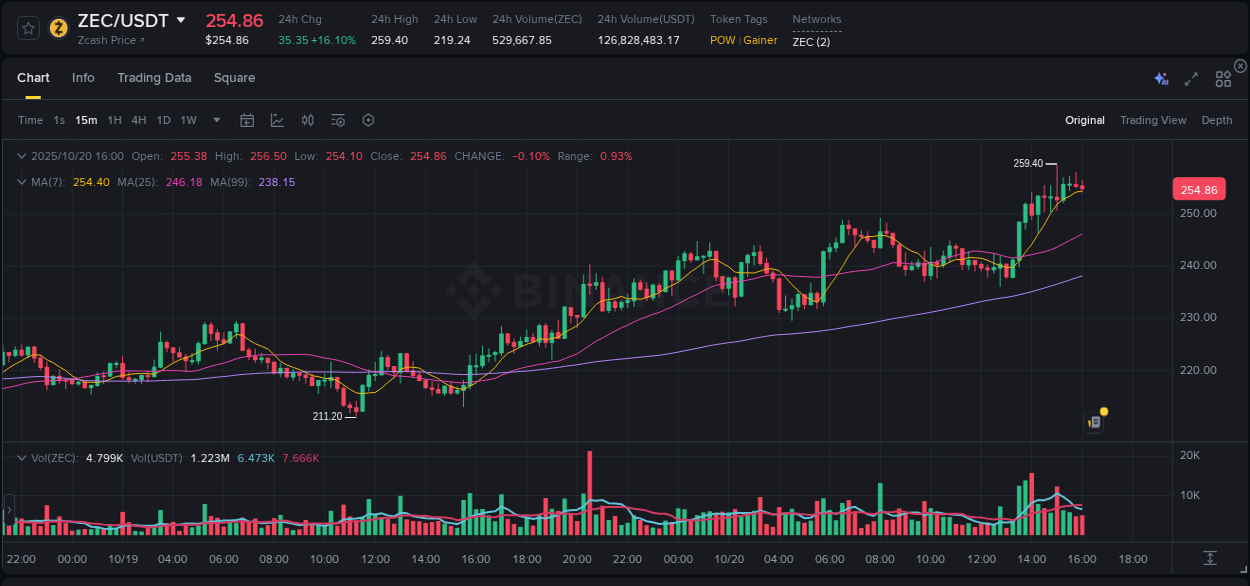Collapse the volume pane chevron

point(21,457)
